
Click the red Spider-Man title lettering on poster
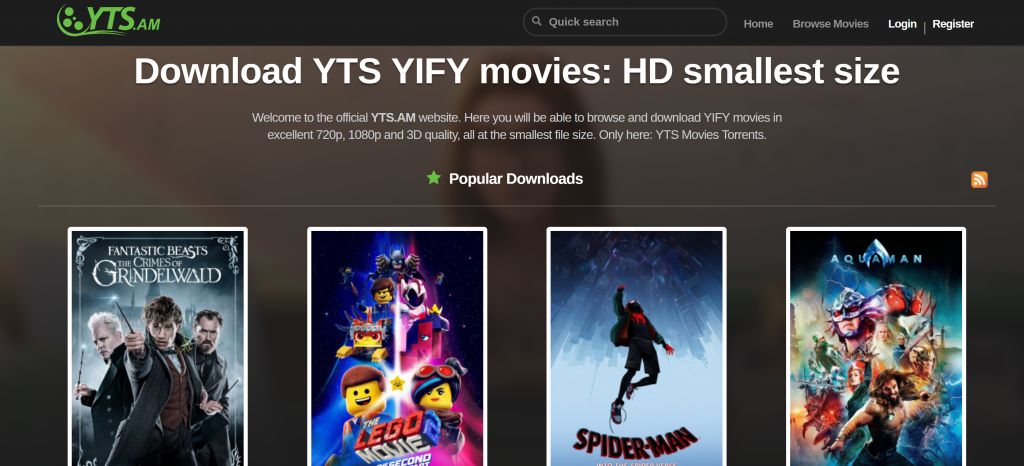click(x=635, y=441)
